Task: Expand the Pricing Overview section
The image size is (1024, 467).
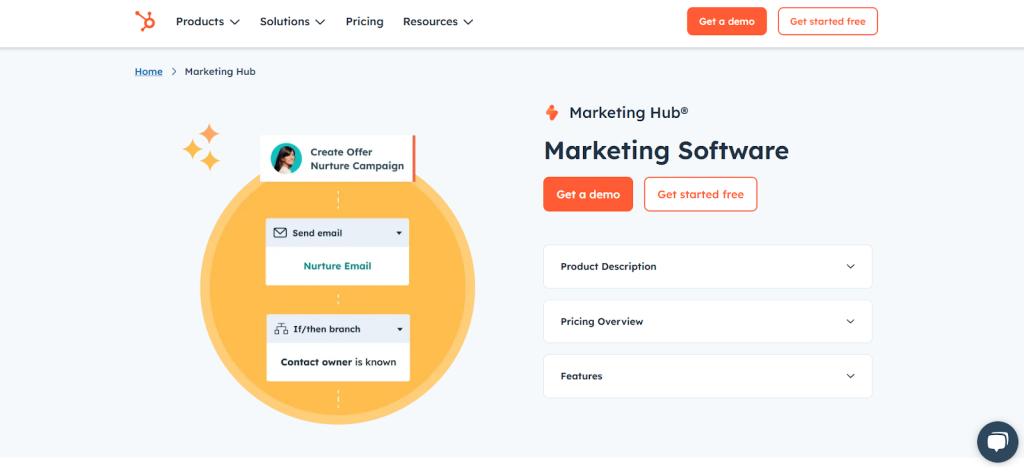Action: tap(708, 321)
